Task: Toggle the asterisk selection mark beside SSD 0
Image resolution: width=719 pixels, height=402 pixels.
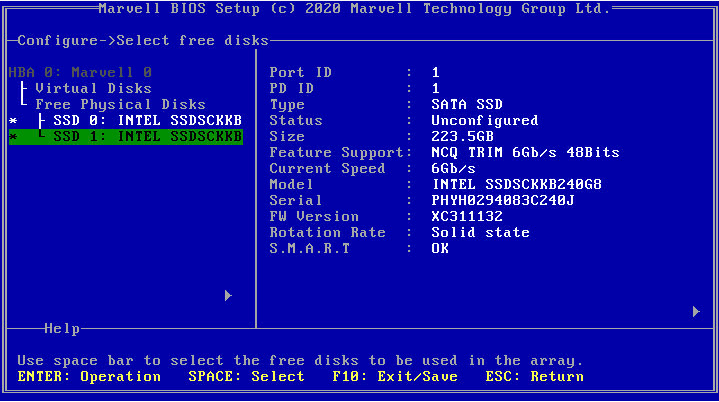Action: [13, 121]
